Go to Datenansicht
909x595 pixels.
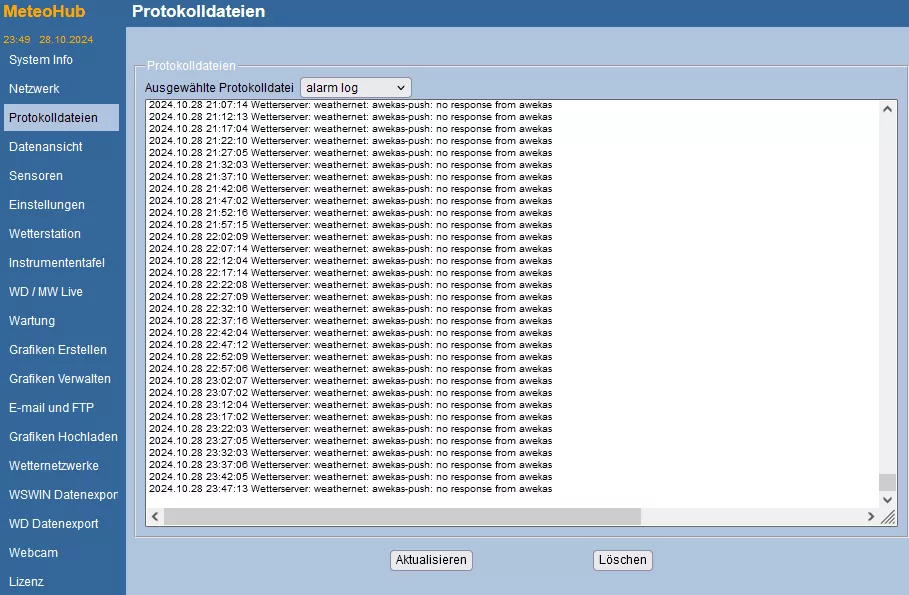coord(46,147)
